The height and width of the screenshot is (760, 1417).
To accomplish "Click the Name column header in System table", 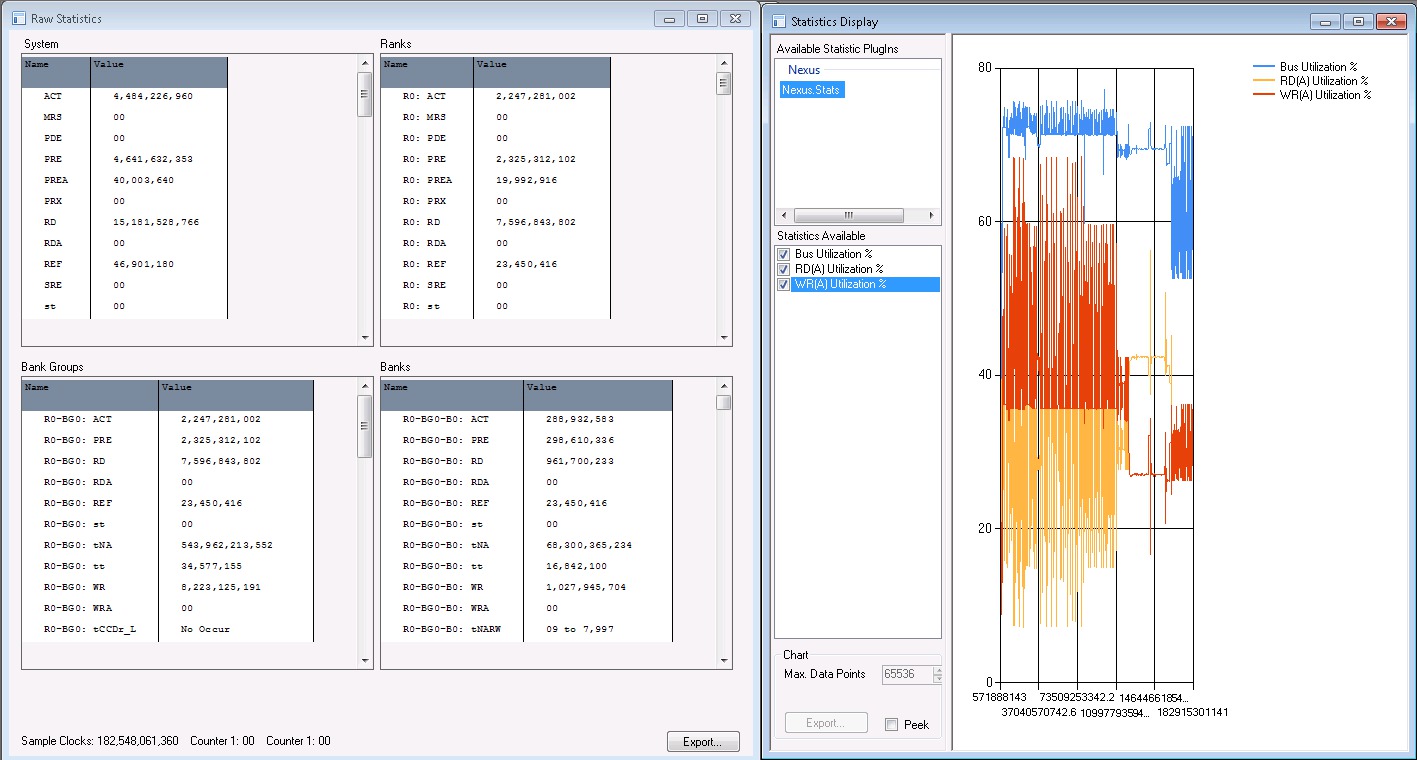I will pyautogui.click(x=56, y=71).
